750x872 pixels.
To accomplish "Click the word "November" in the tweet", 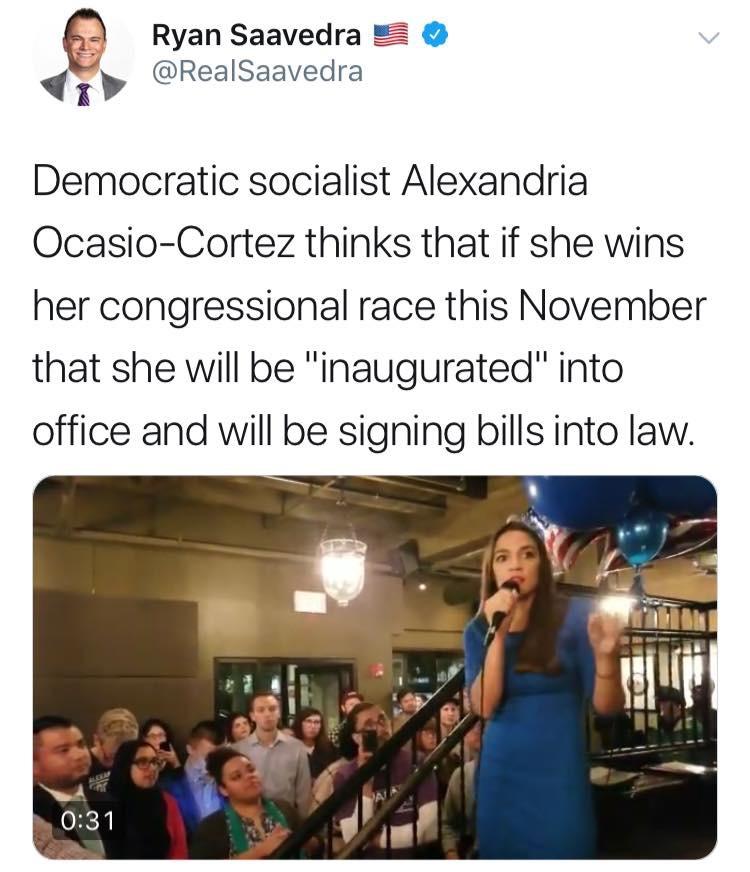I will [612, 306].
